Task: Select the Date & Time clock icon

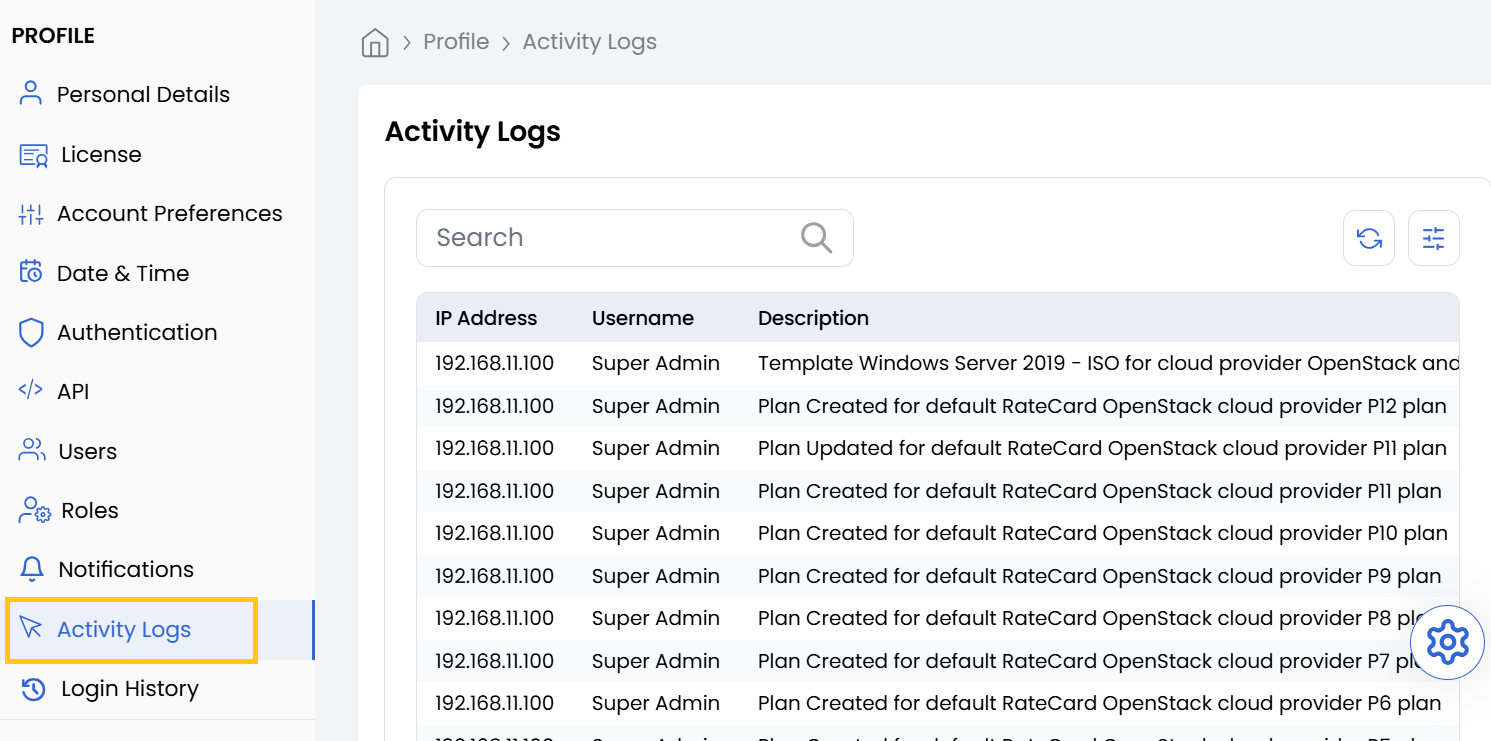Action: click(31, 272)
